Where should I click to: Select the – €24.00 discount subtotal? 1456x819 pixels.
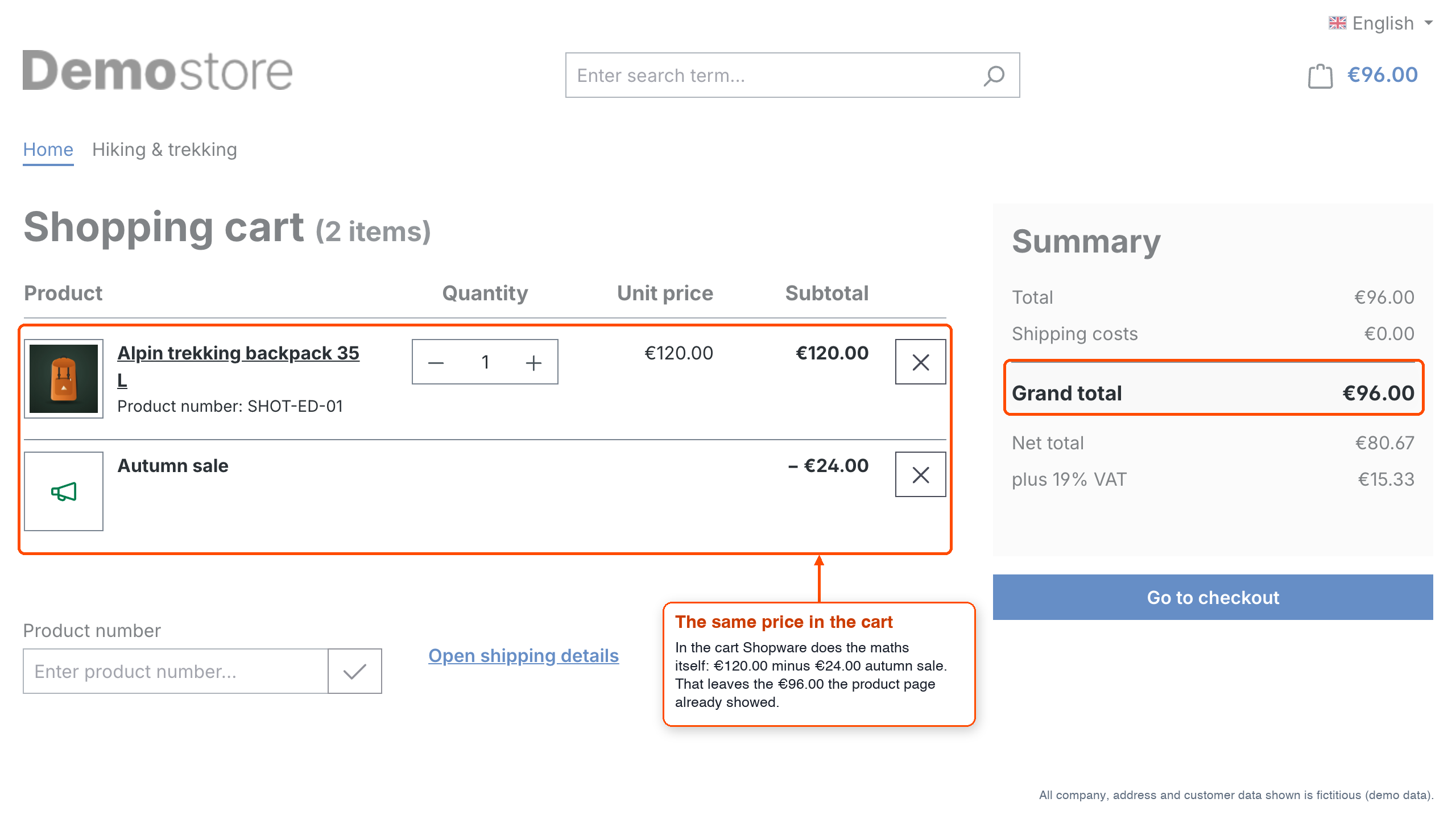[x=828, y=466]
